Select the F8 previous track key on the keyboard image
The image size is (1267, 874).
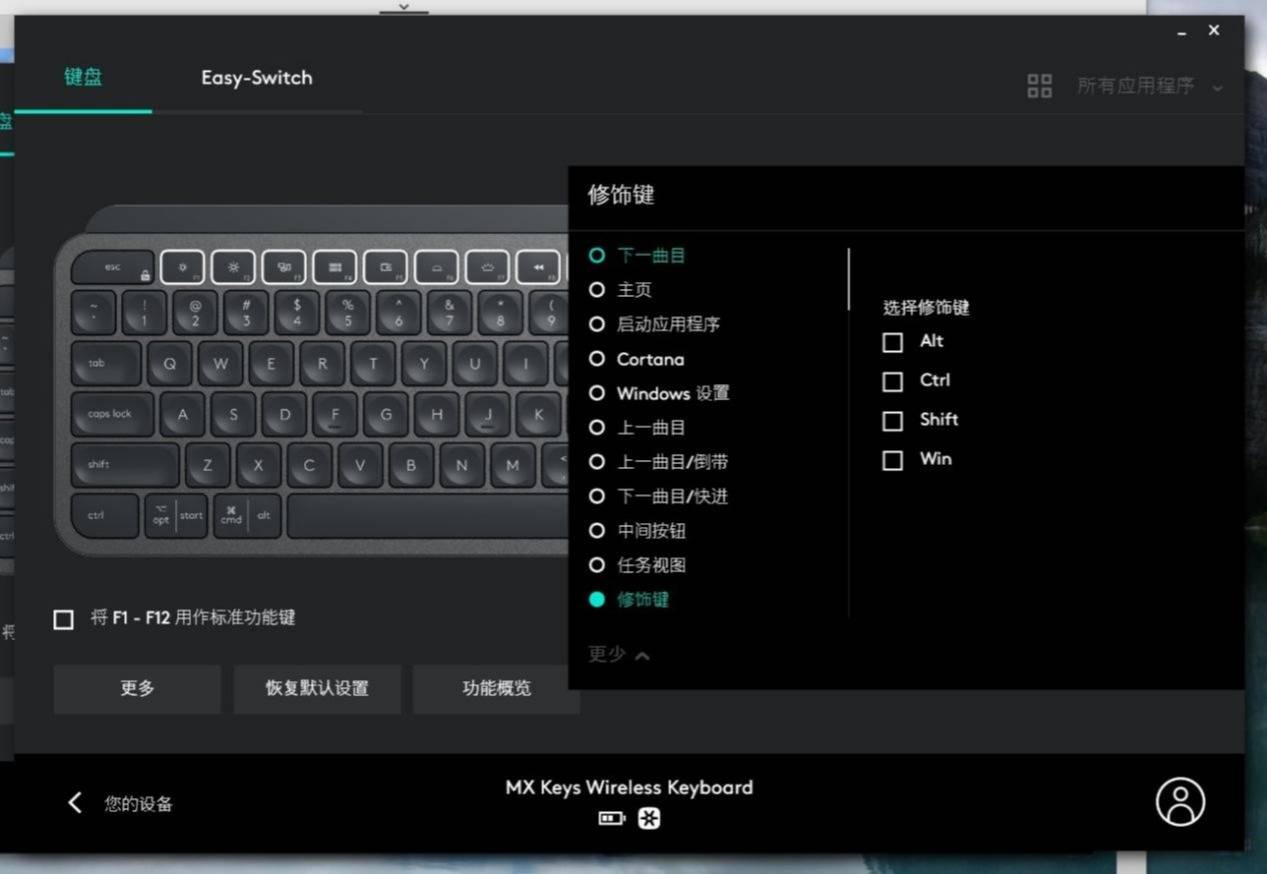(x=539, y=267)
